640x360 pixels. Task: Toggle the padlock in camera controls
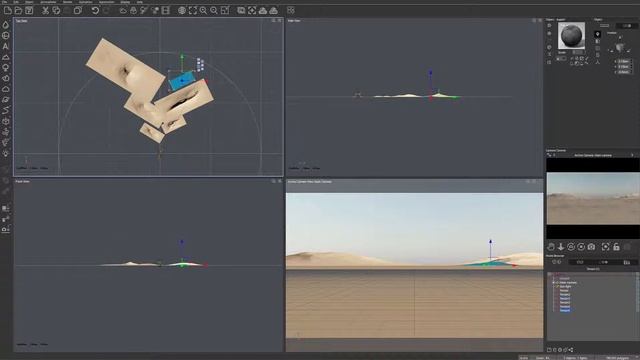point(616,247)
